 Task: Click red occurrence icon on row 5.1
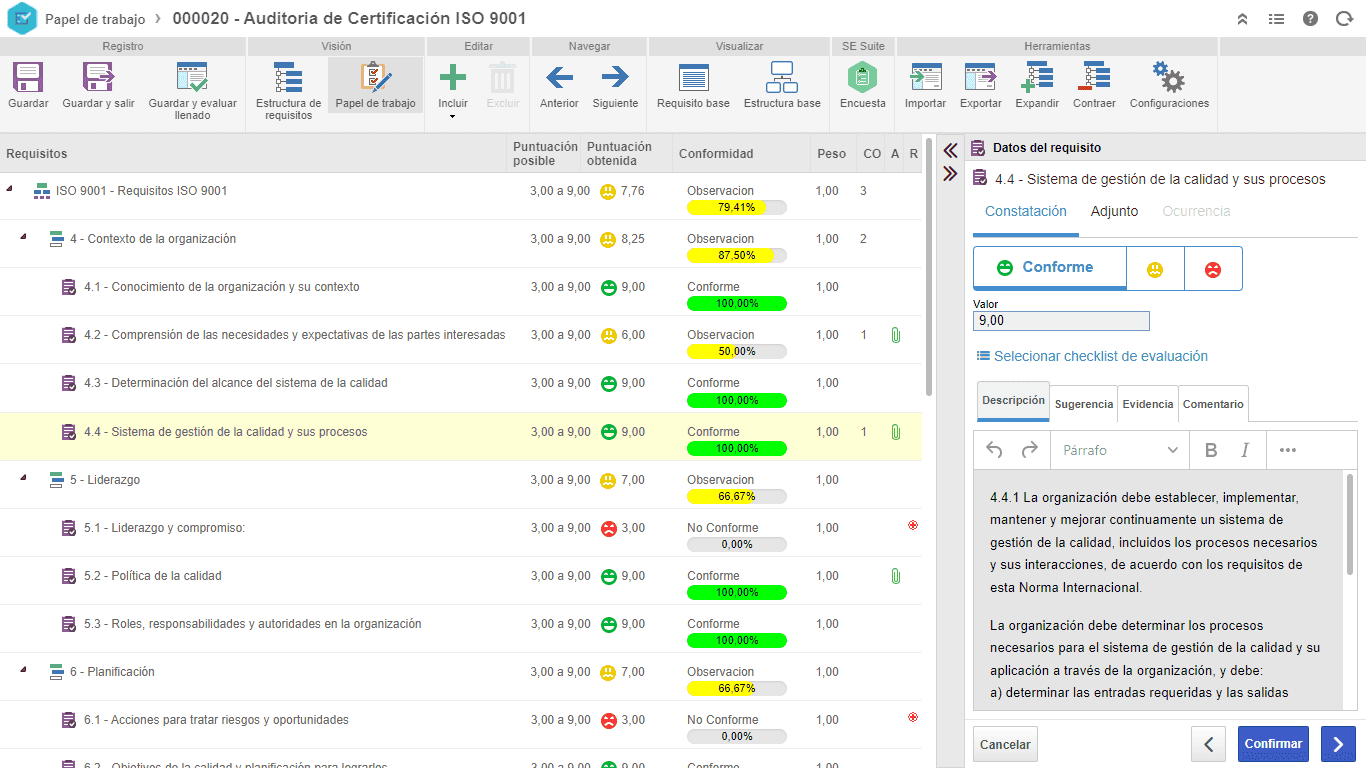click(913, 525)
